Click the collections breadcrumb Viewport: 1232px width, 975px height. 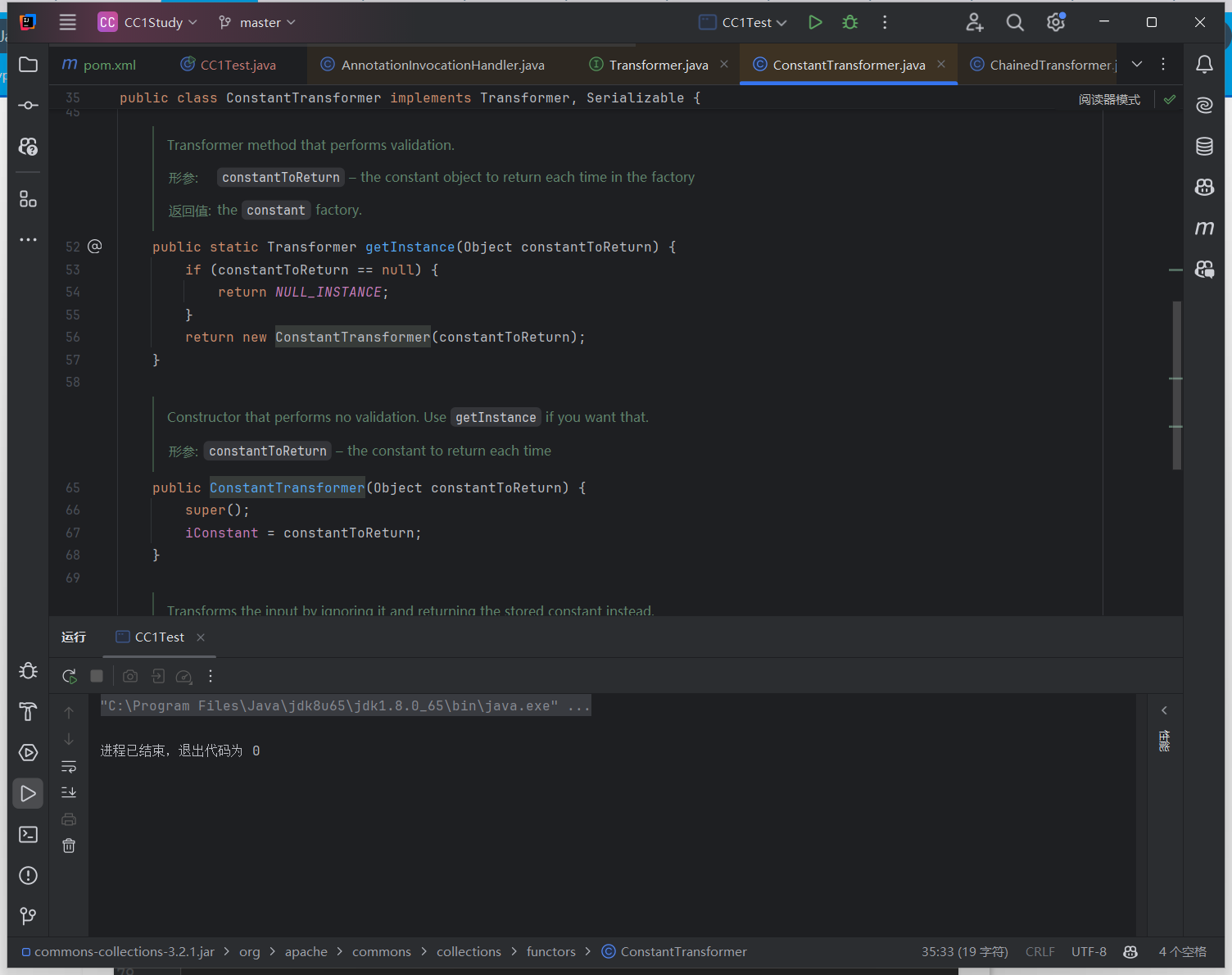tap(469, 952)
